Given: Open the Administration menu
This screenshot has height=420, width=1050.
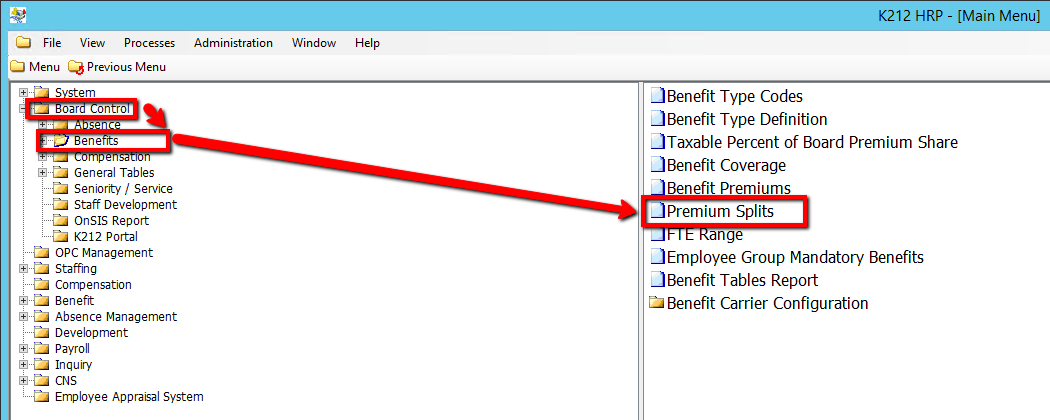Looking at the screenshot, I should pos(233,43).
